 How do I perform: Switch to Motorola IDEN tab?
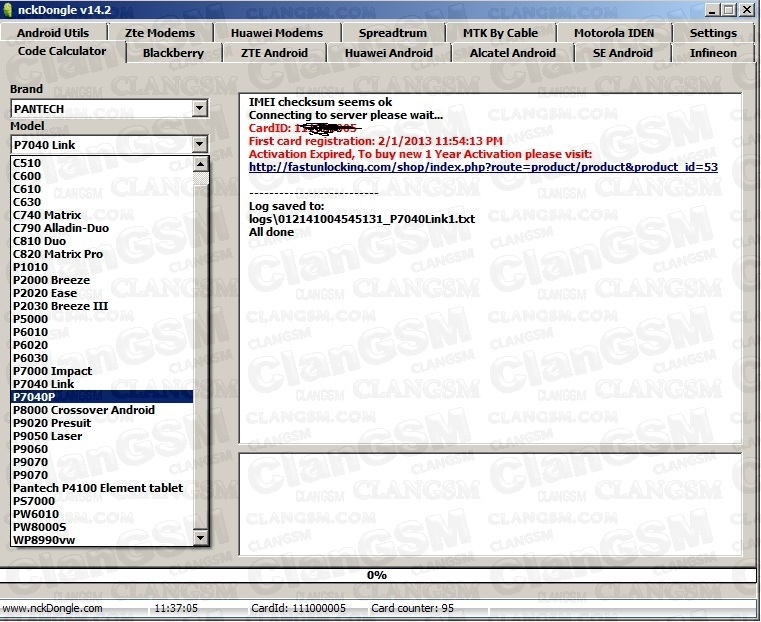(614, 33)
